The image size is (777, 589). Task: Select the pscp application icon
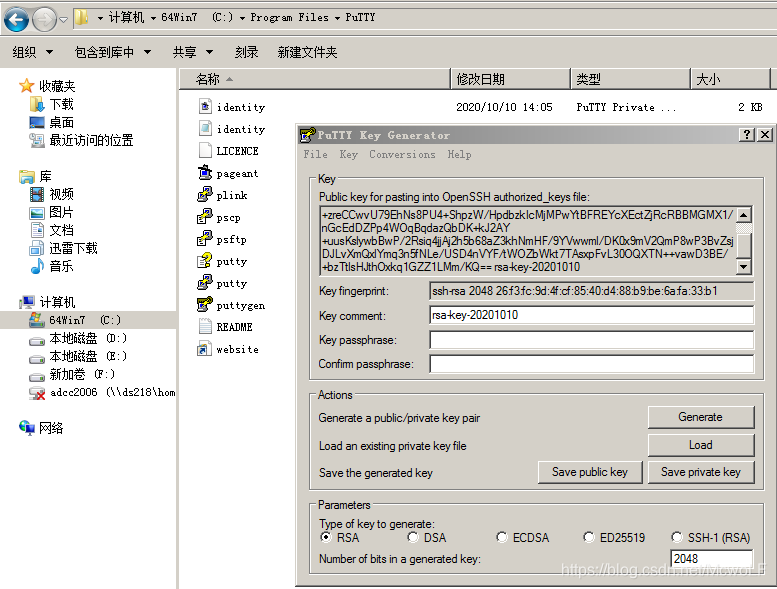click(x=205, y=217)
